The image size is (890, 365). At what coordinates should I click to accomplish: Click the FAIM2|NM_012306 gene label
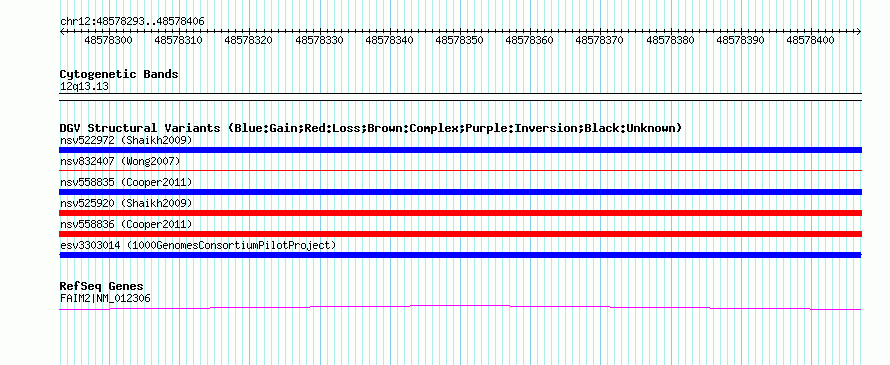tap(105, 298)
